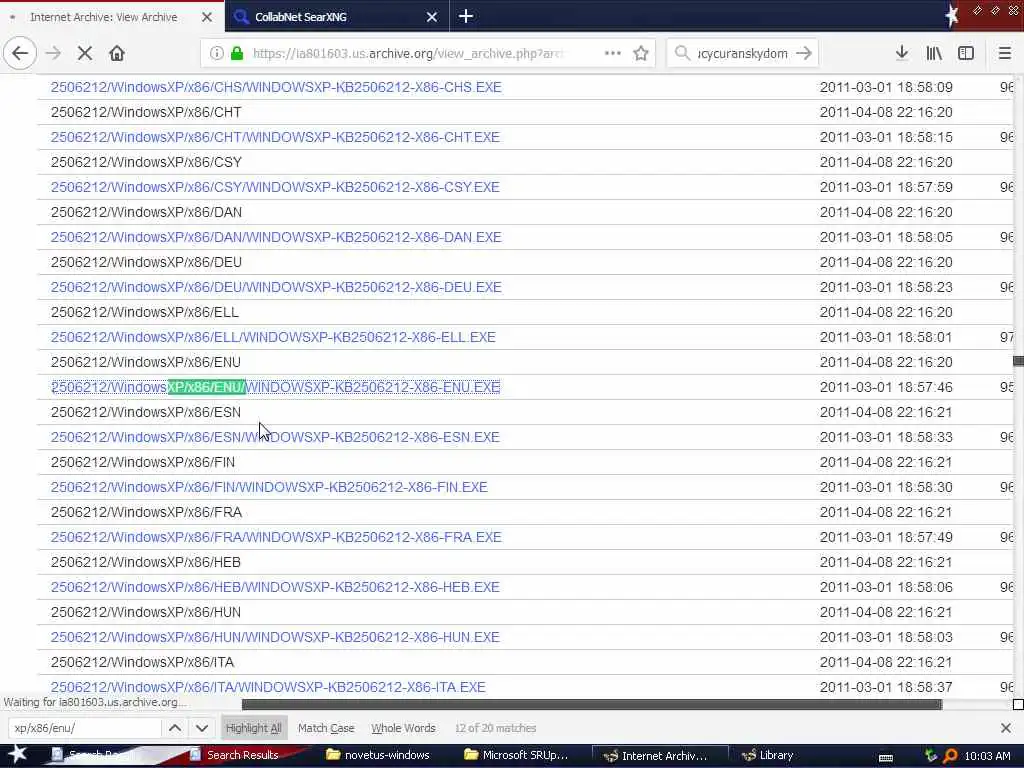Open page actions three-dot menu
This screenshot has width=1024, height=768.
(x=613, y=54)
